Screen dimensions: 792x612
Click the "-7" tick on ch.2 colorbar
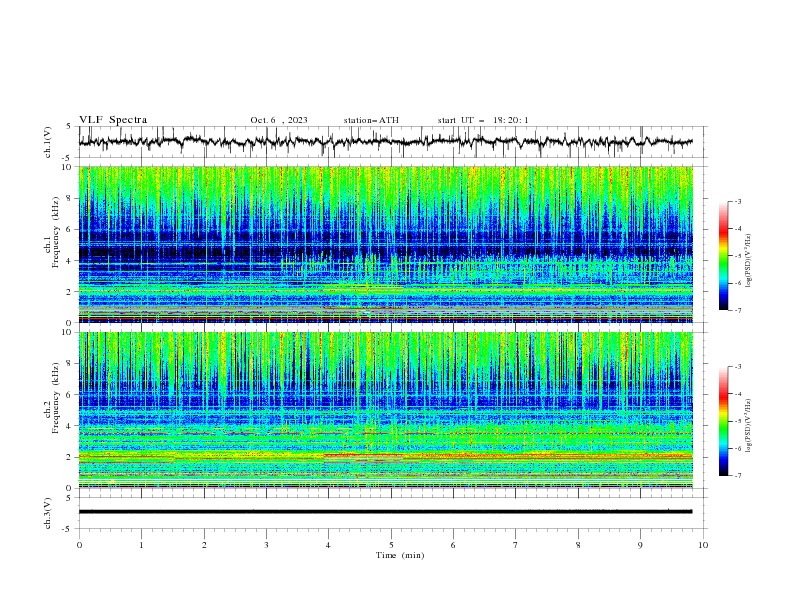(x=737, y=476)
